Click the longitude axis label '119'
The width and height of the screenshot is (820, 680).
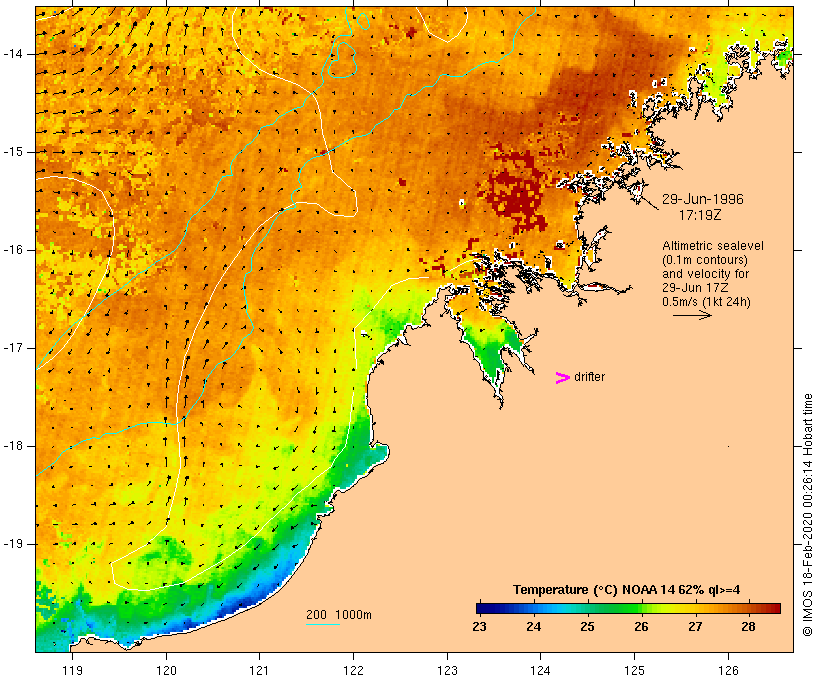tap(72, 670)
